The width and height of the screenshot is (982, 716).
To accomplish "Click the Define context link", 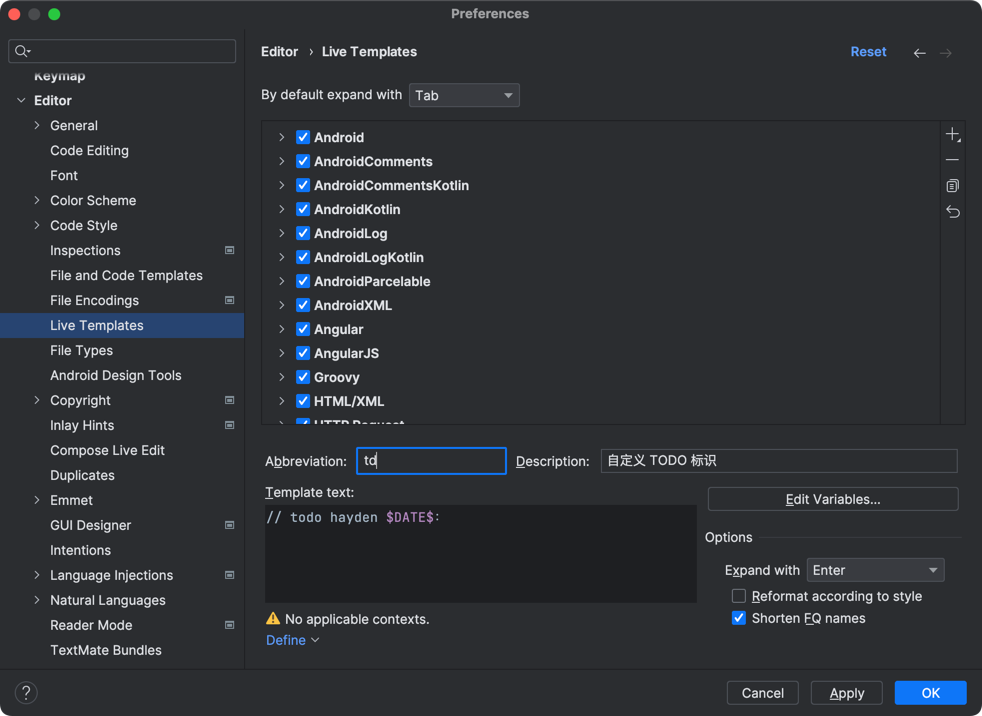I will point(292,640).
